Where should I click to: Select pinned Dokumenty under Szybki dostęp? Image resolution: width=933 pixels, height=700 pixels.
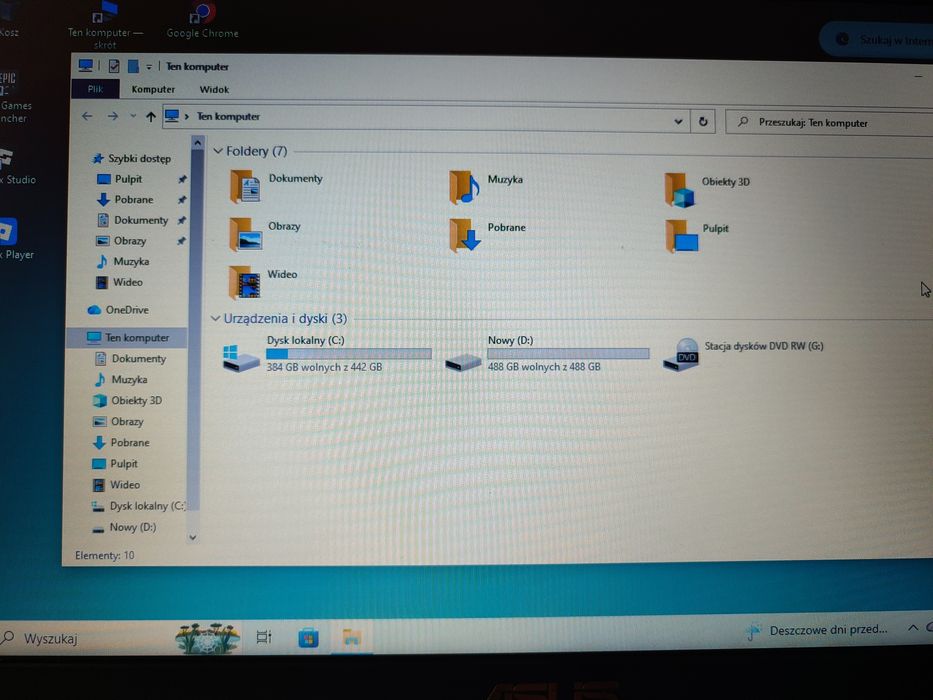(x=133, y=220)
